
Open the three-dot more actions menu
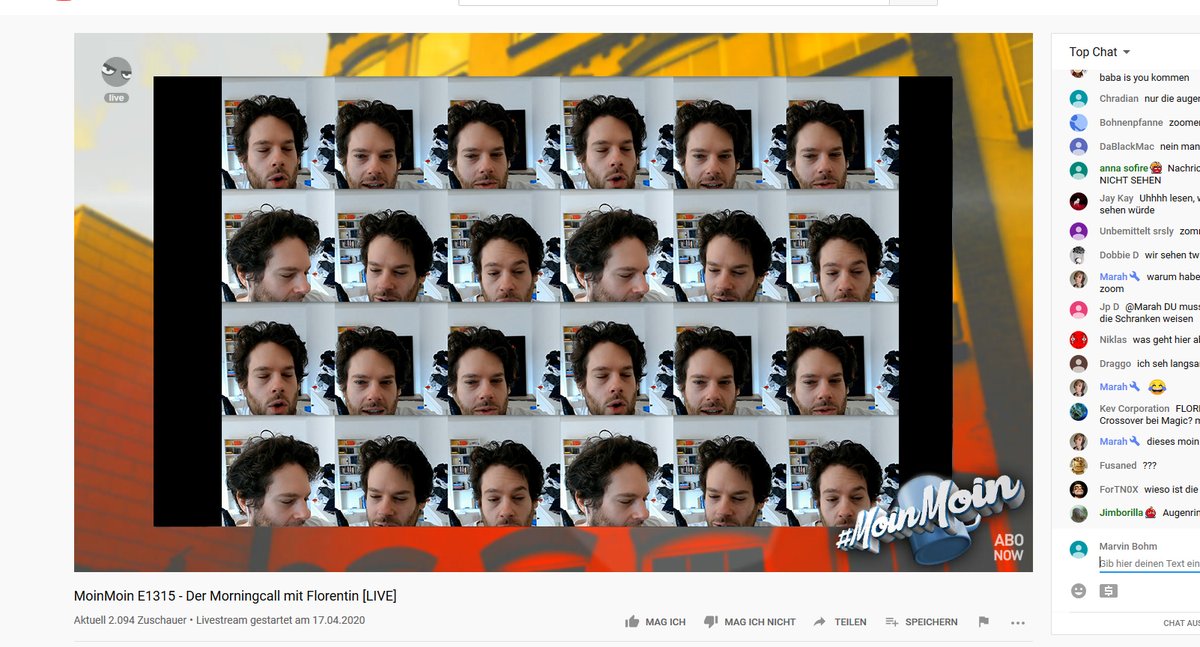[1018, 622]
